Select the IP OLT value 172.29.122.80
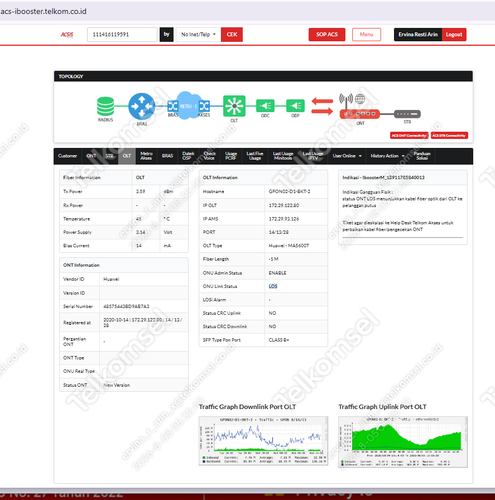495x500 pixels. pos(284,205)
